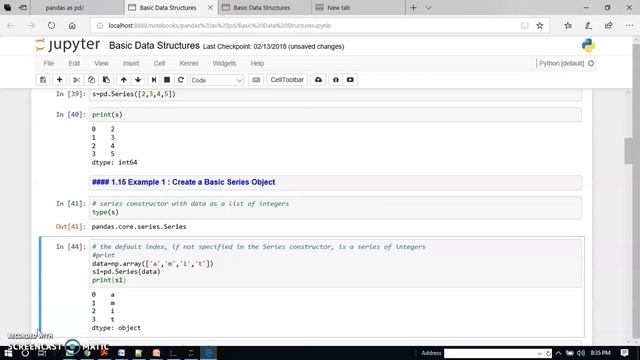
Task: Open the Insert menu
Action: pos(131,63)
